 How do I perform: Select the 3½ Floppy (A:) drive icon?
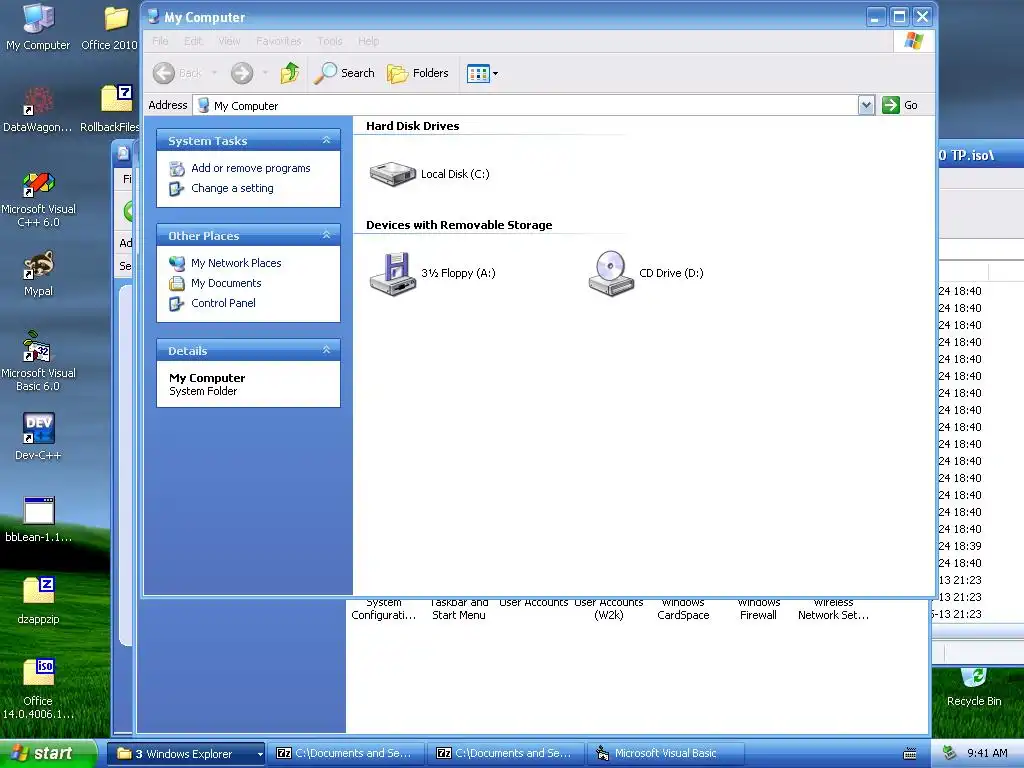coord(392,274)
